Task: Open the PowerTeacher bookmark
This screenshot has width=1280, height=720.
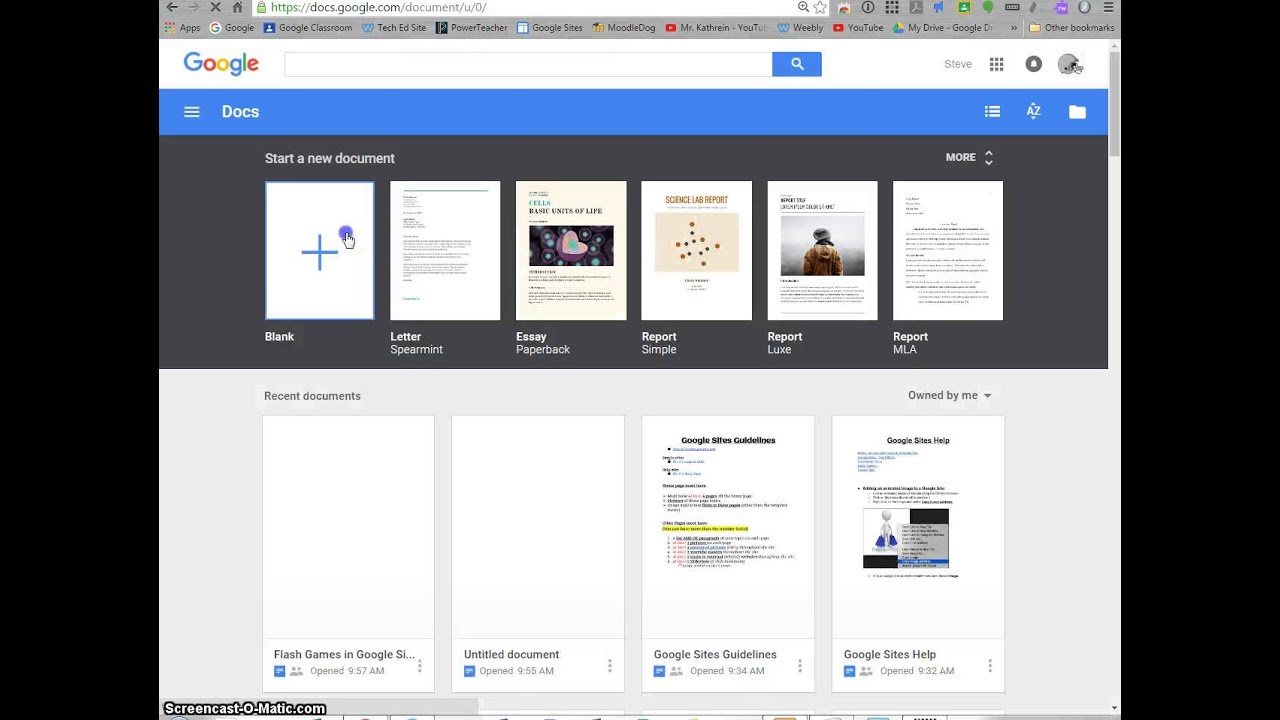Action: 472,28
